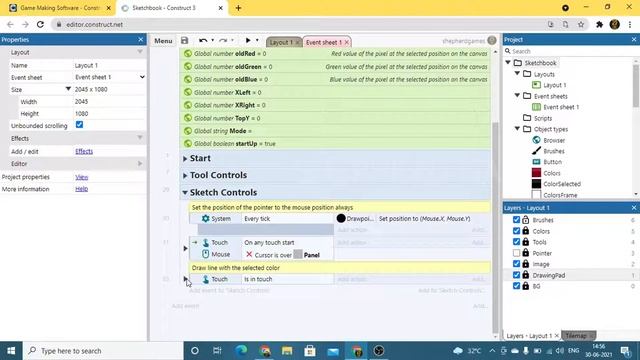This screenshot has height=360, width=640.
Task: Edit the layout Width value
Action: point(109,102)
